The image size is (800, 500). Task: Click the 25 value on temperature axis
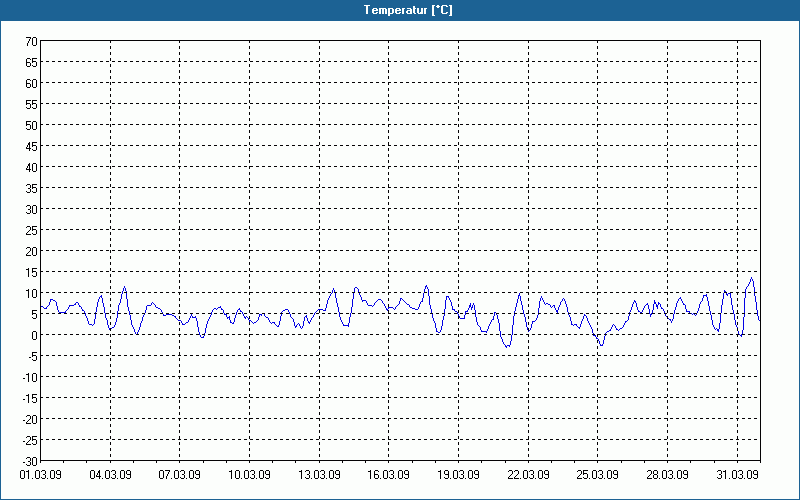pyautogui.click(x=32, y=230)
